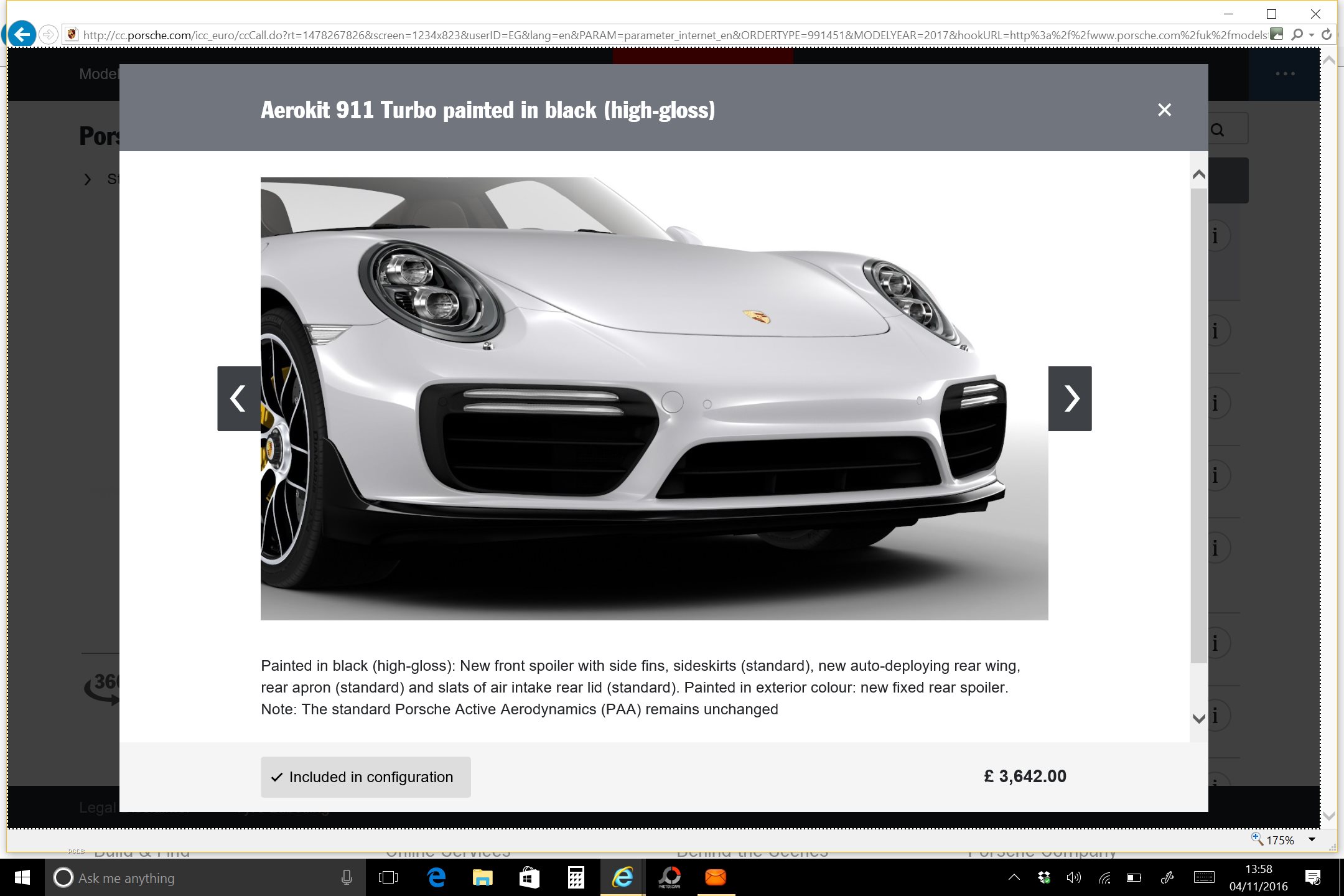This screenshot has width=1344, height=896.
Task: Open the orange mail app in taskbar
Action: pos(716,878)
